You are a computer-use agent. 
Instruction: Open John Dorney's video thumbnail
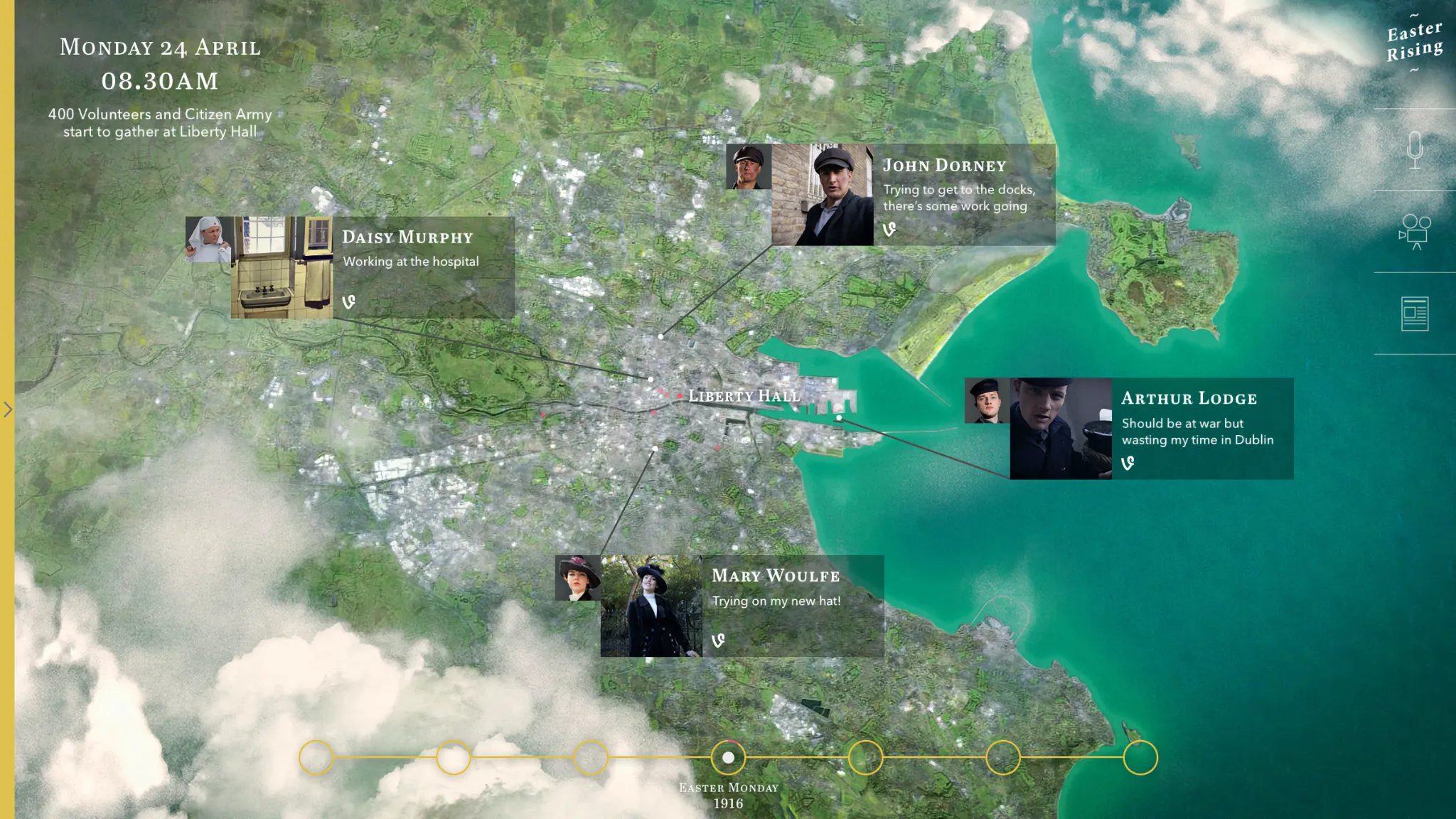pyautogui.click(x=823, y=195)
